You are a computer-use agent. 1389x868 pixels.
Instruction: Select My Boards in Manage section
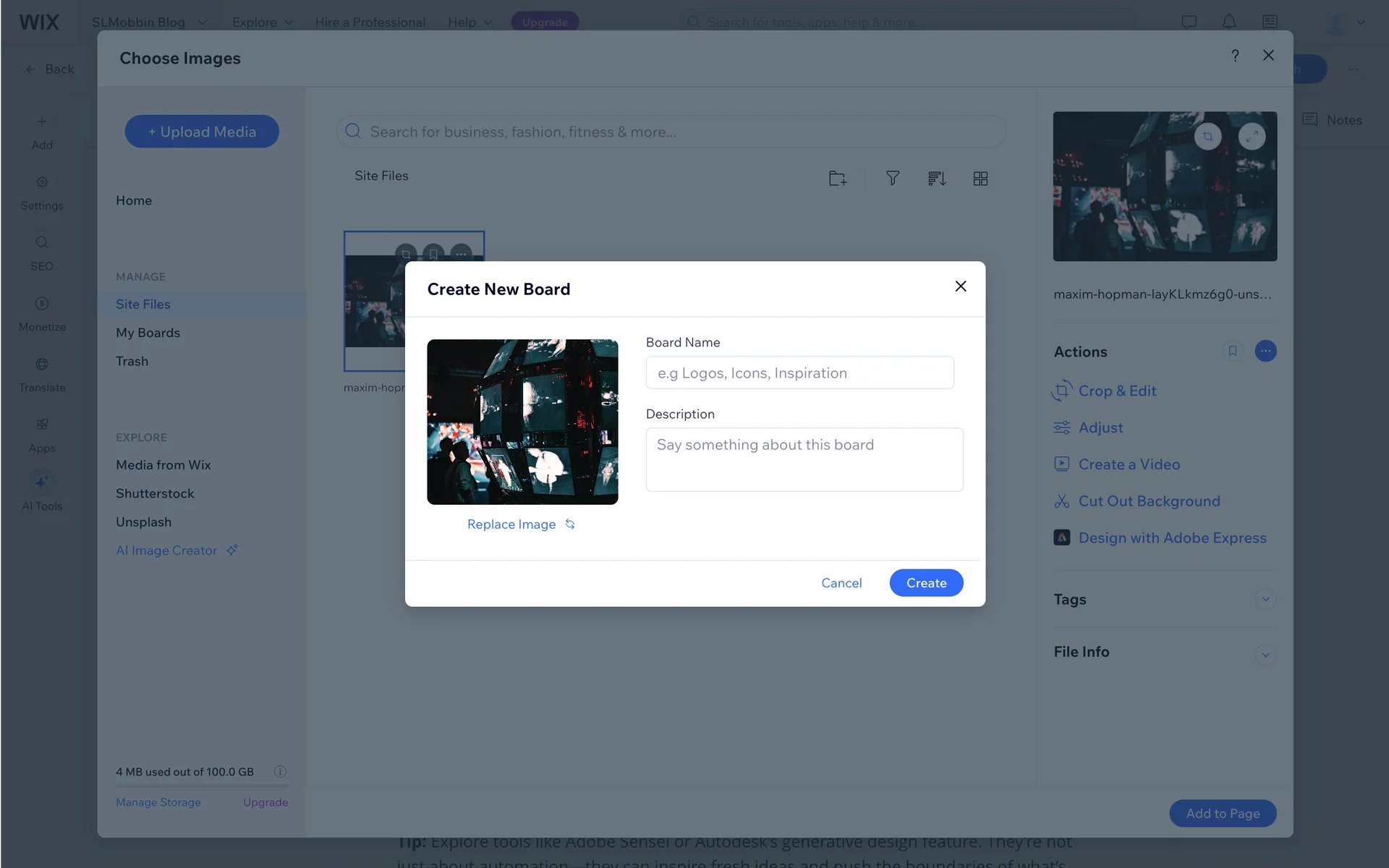[148, 333]
